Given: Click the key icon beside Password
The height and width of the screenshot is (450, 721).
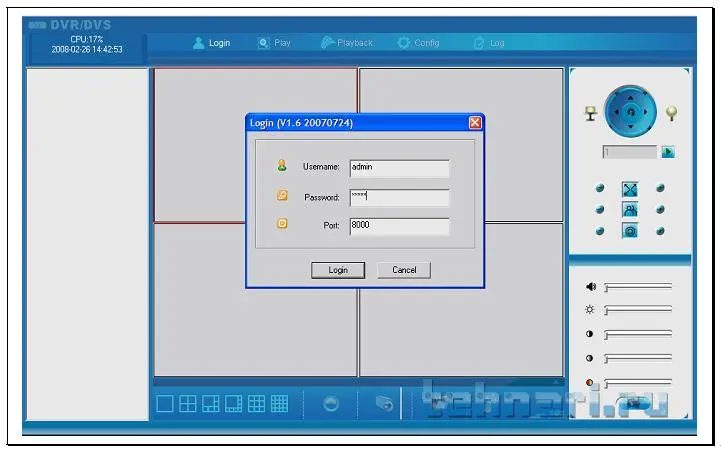Looking at the screenshot, I should (x=282, y=195).
